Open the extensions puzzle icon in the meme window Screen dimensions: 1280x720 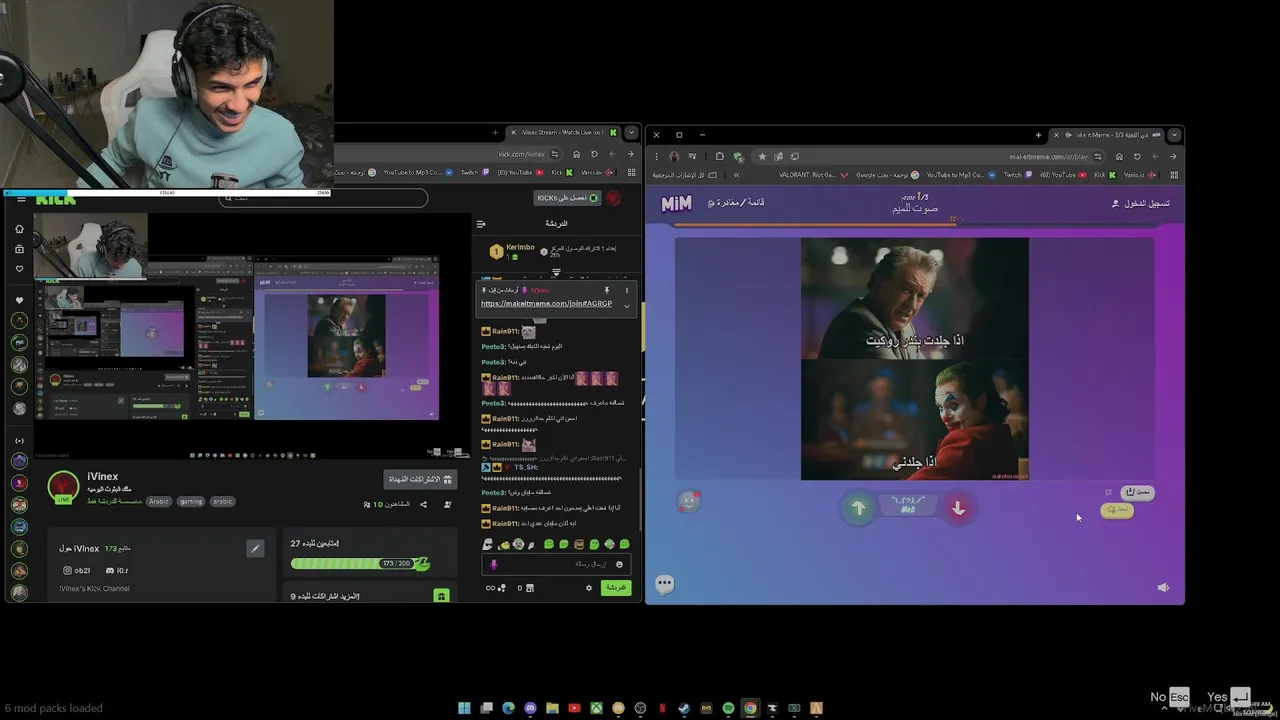(x=720, y=156)
